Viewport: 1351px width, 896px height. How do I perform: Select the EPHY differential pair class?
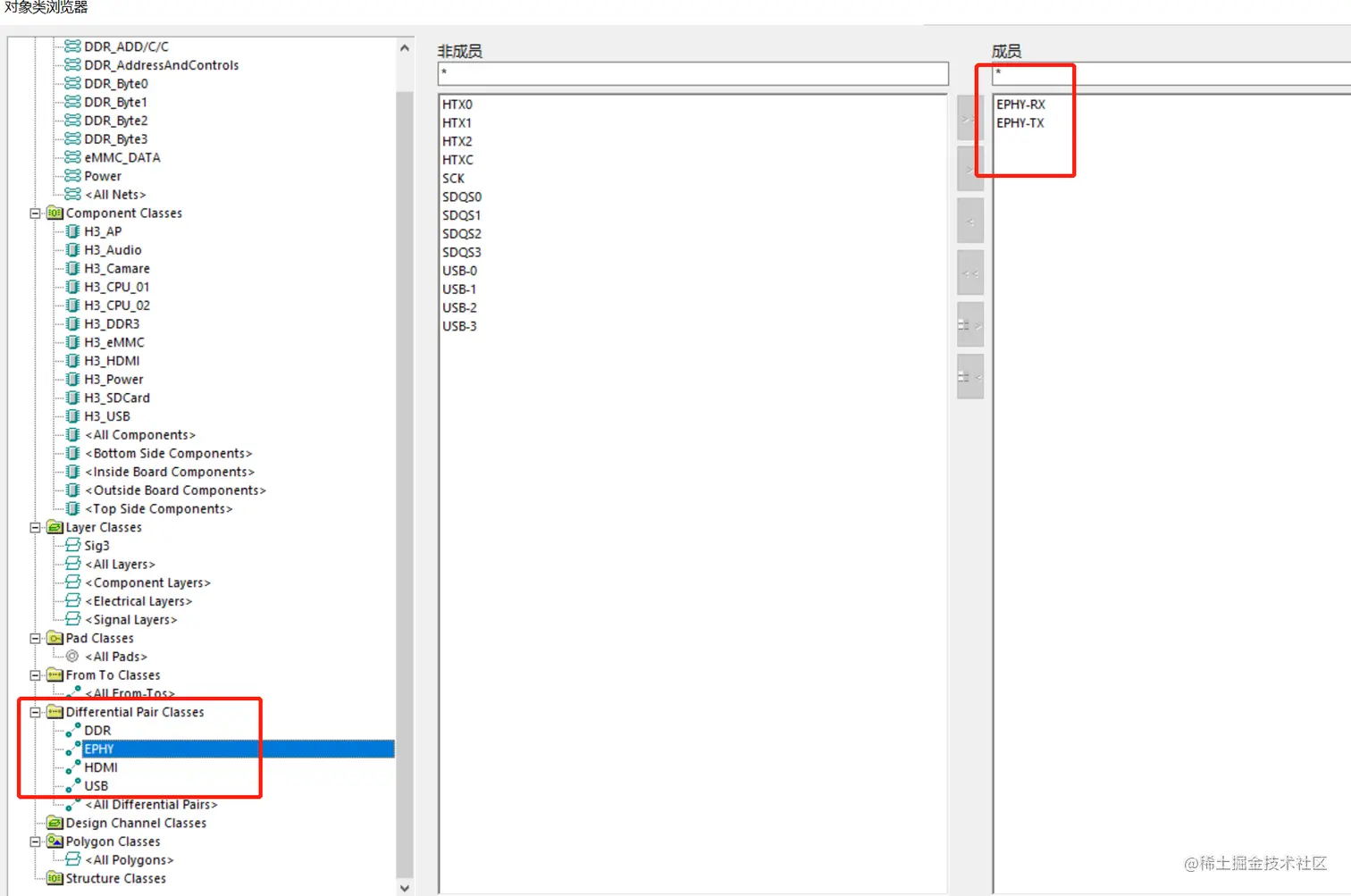(x=239, y=749)
